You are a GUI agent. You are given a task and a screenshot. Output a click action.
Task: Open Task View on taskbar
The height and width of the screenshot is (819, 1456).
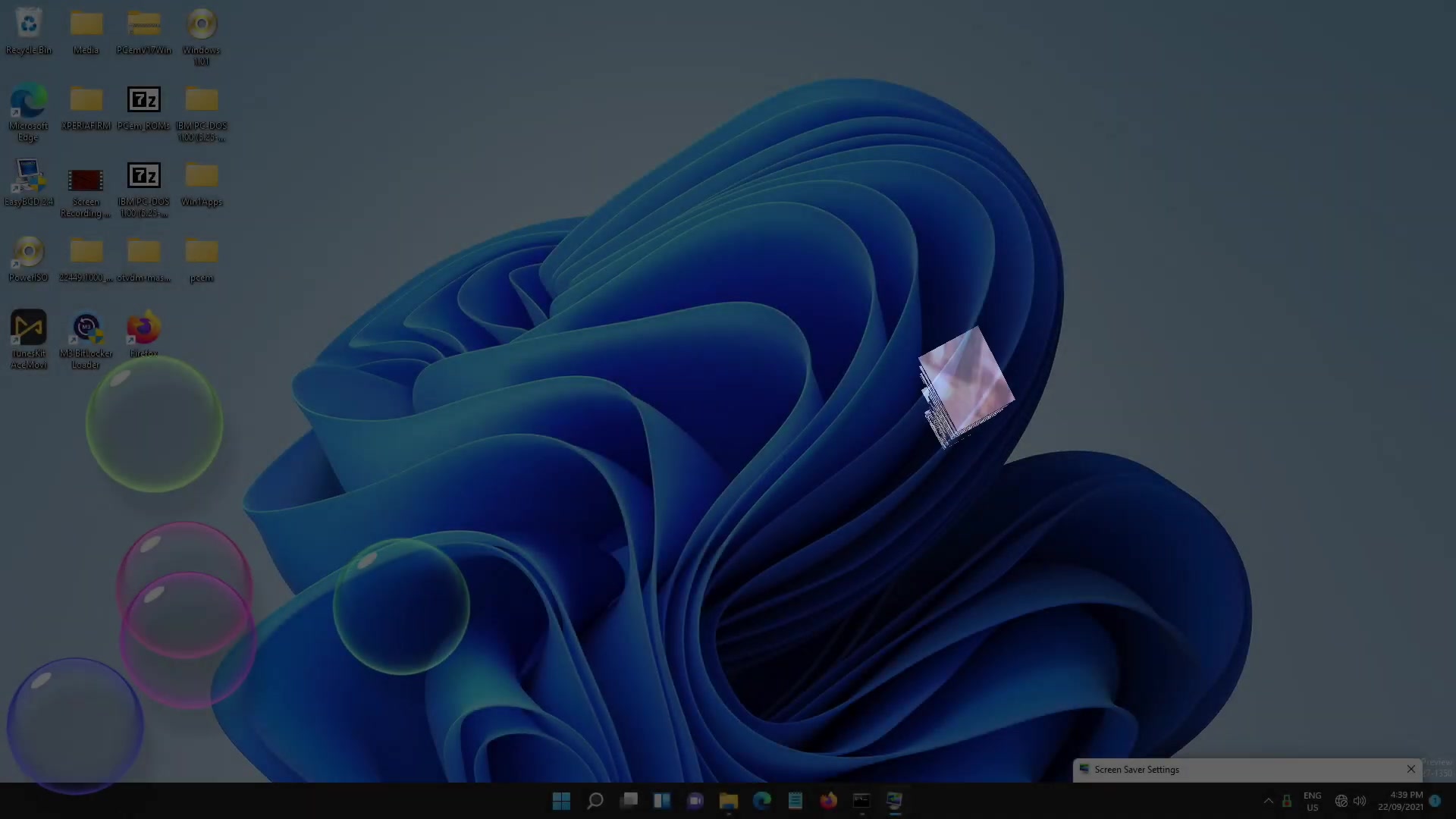[x=630, y=800]
